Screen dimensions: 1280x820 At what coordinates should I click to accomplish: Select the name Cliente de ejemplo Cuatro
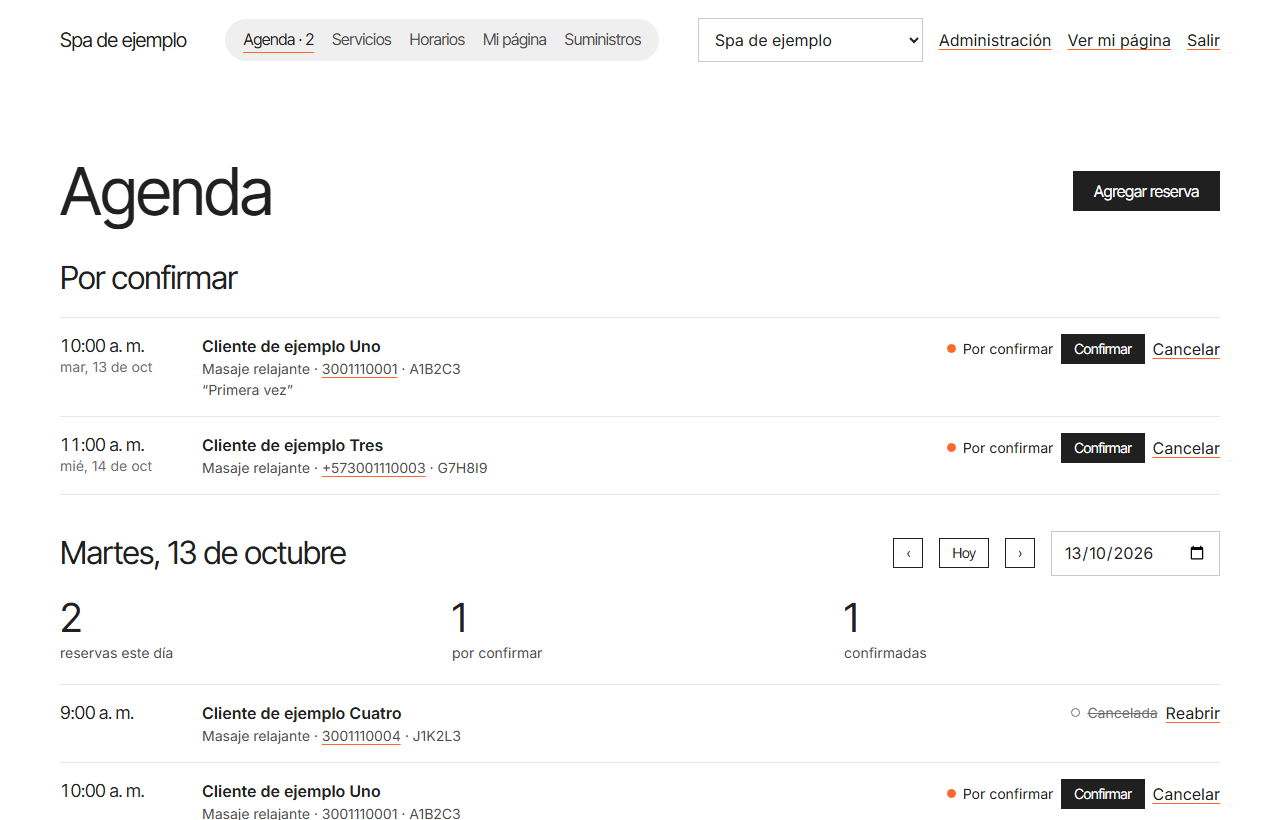coord(302,713)
